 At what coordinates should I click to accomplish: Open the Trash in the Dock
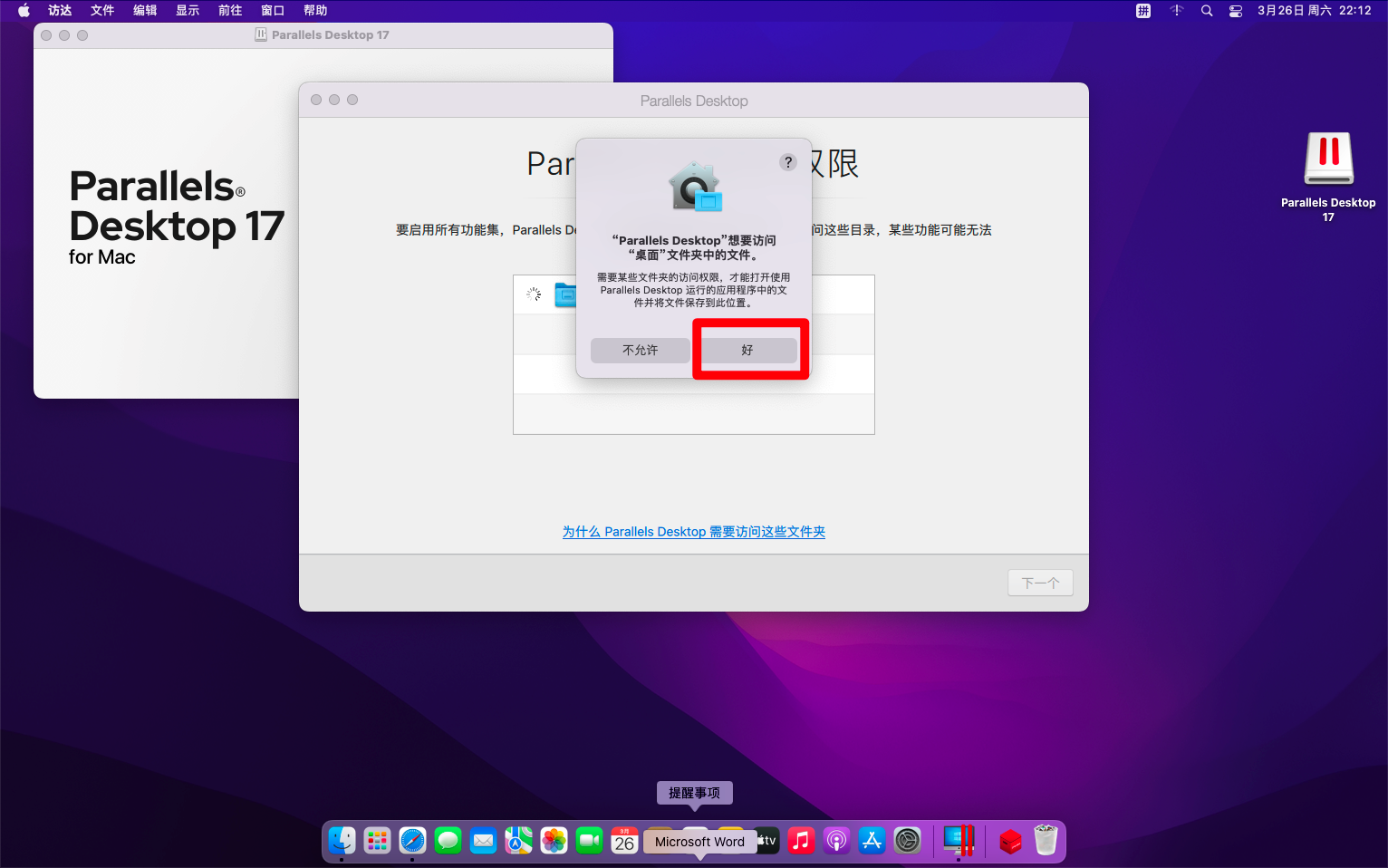pyautogui.click(x=1046, y=841)
